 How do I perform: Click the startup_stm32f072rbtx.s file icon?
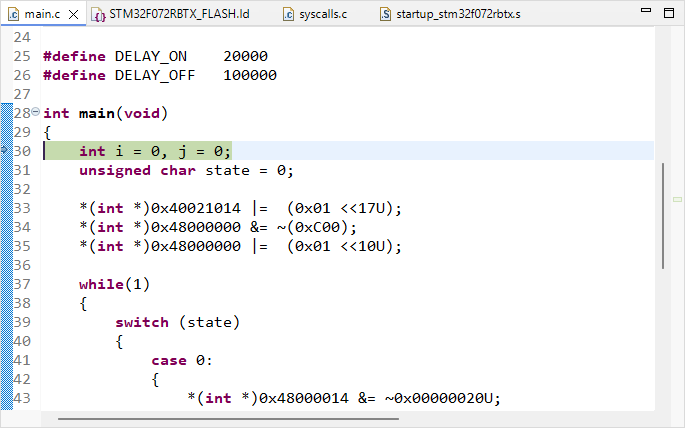386,14
